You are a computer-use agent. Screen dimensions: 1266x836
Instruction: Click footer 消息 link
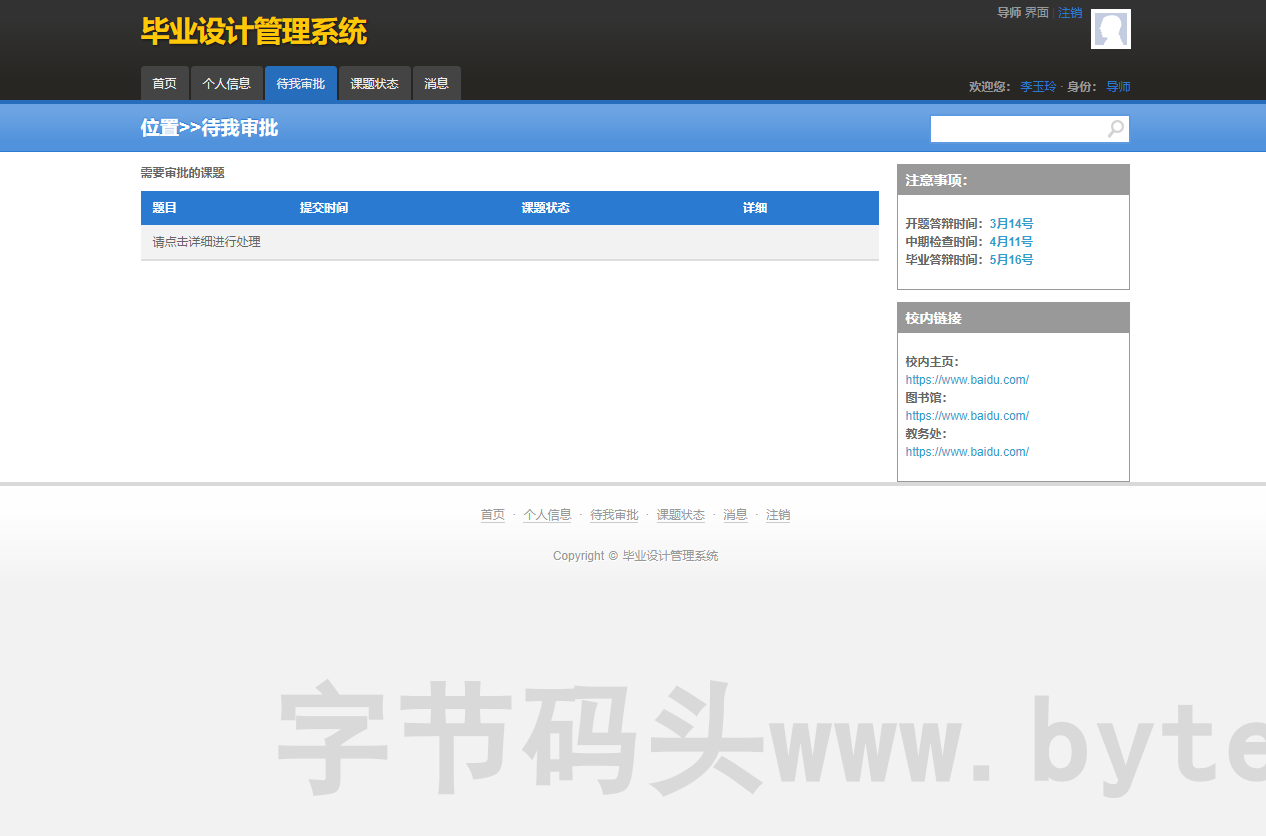coord(735,515)
